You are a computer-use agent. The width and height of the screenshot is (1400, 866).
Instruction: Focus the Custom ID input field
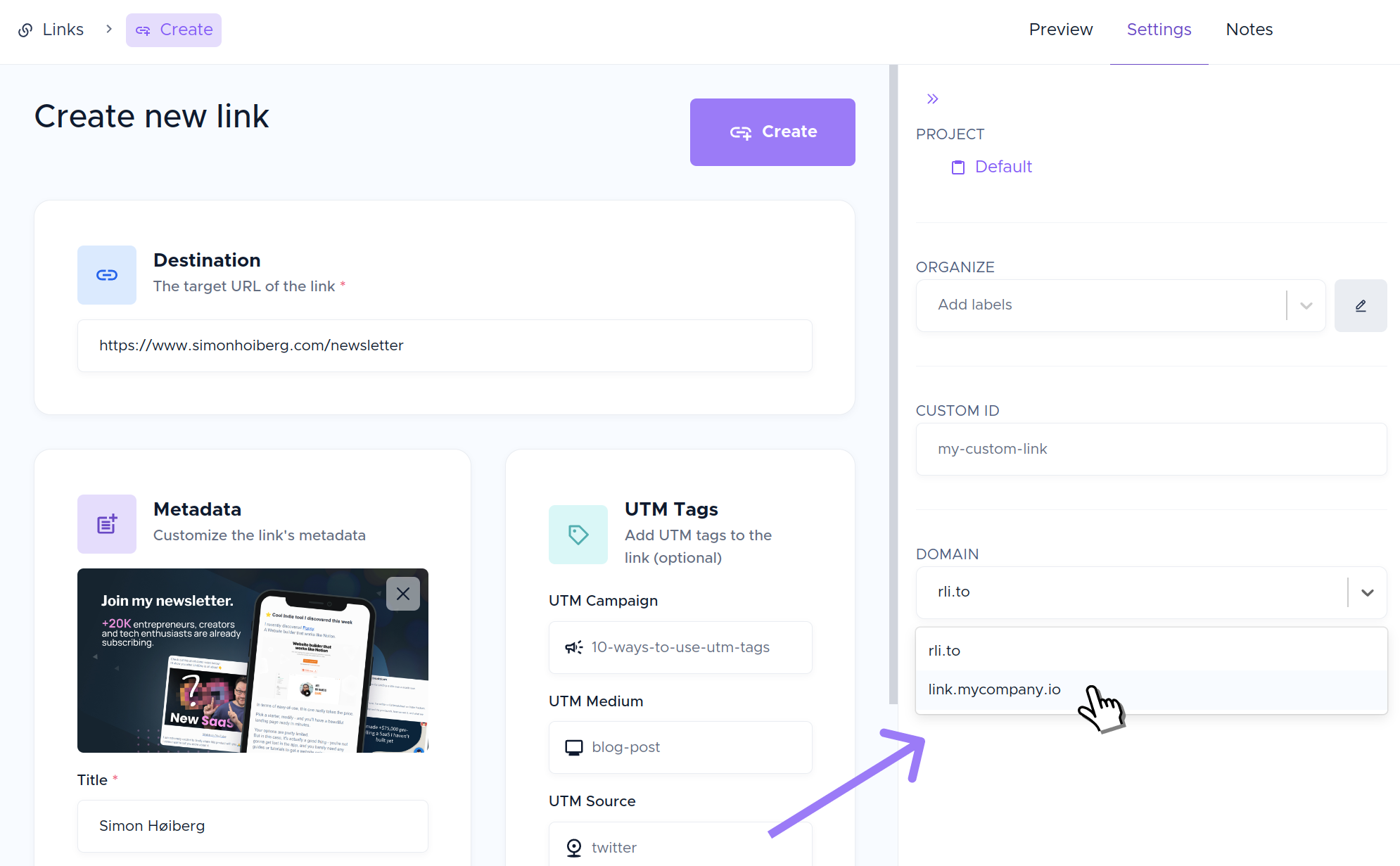coord(1151,449)
